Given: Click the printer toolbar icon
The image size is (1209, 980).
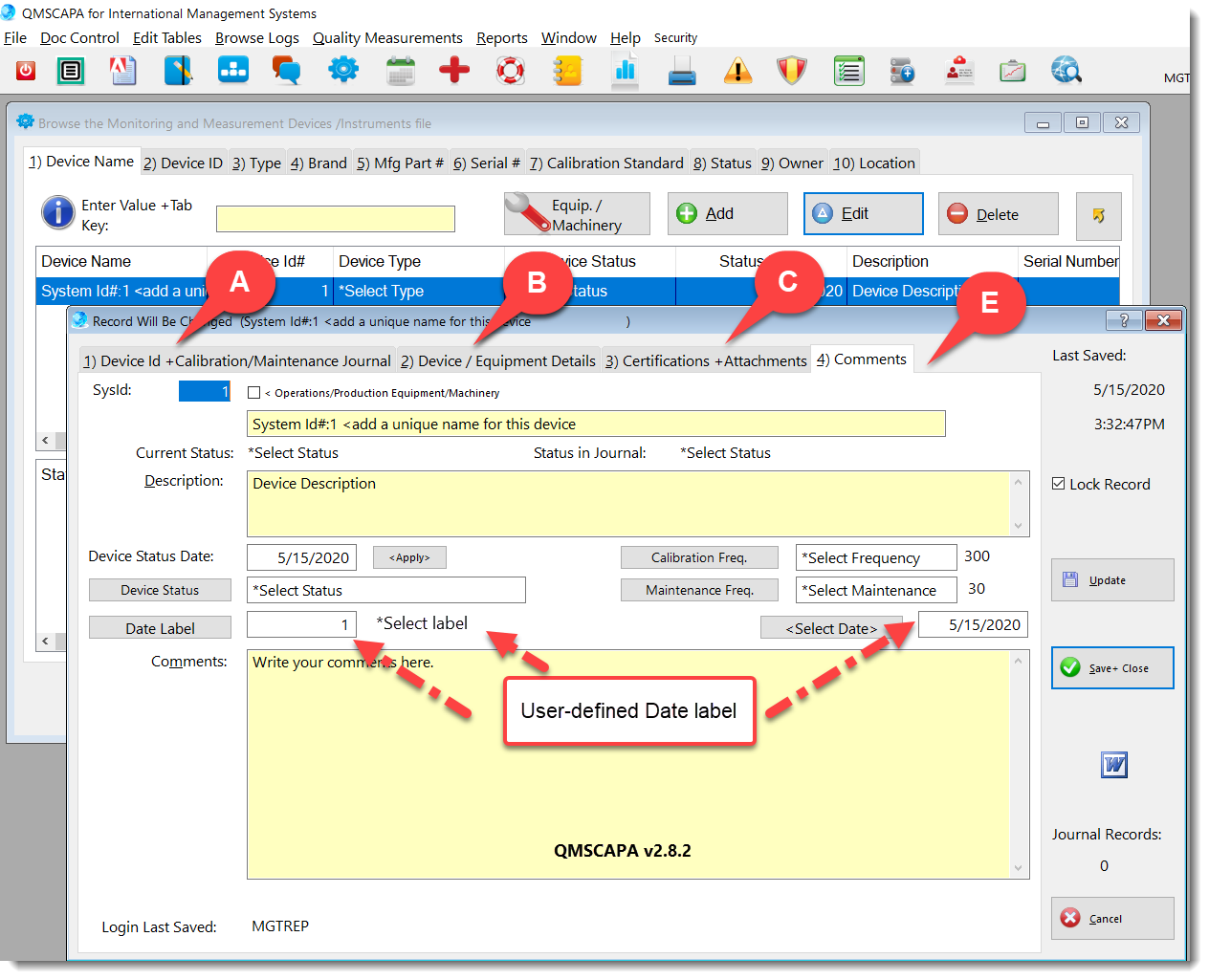Looking at the screenshot, I should 682,71.
